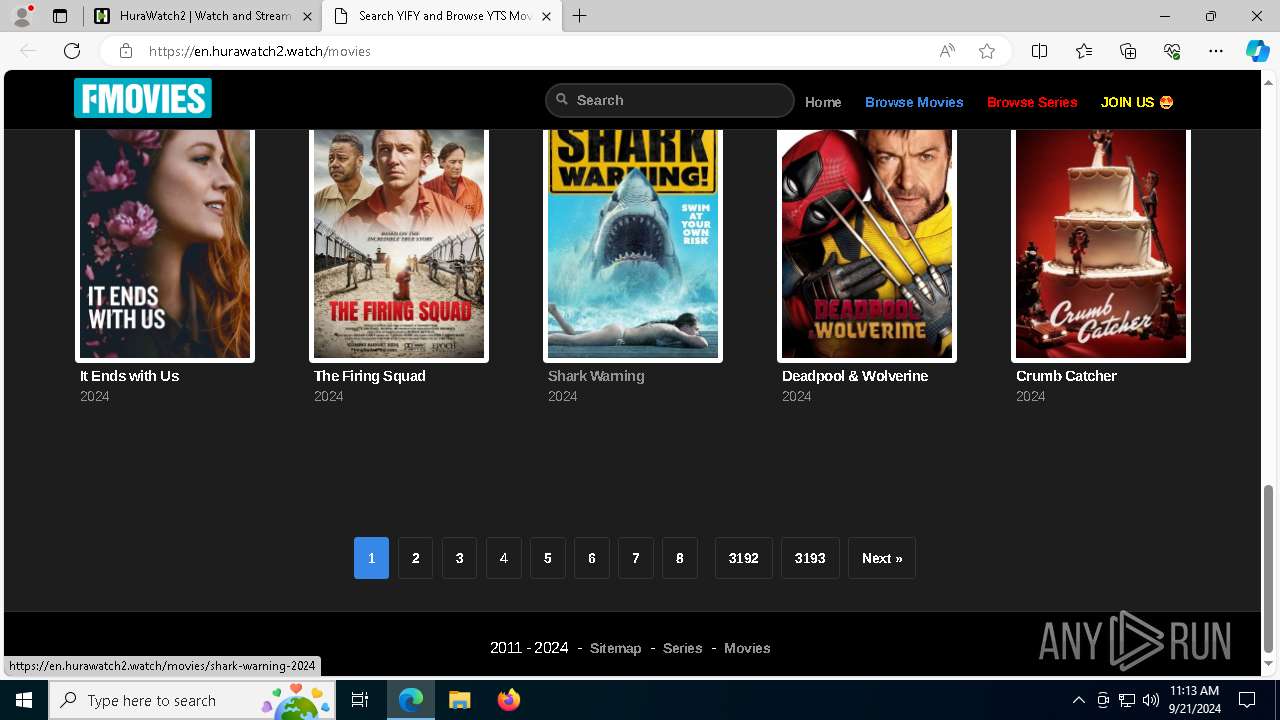
Task: Open Task View on taskbar
Action: (x=360, y=700)
